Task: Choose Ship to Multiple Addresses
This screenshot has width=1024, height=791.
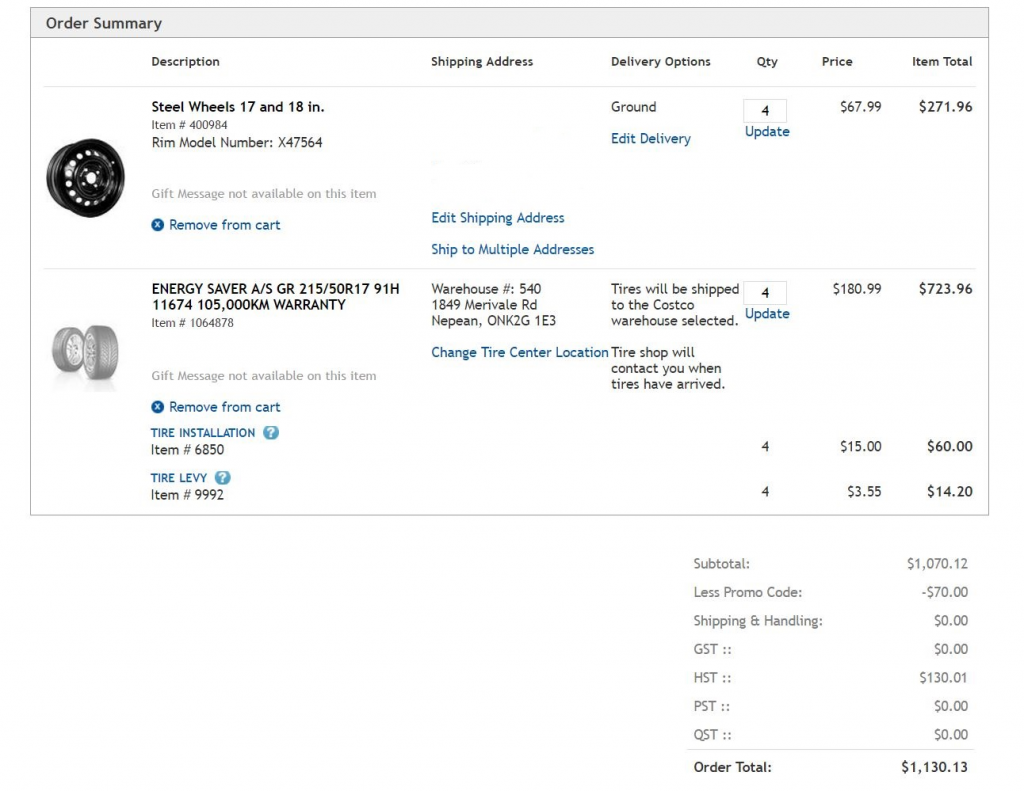Action: 512,250
